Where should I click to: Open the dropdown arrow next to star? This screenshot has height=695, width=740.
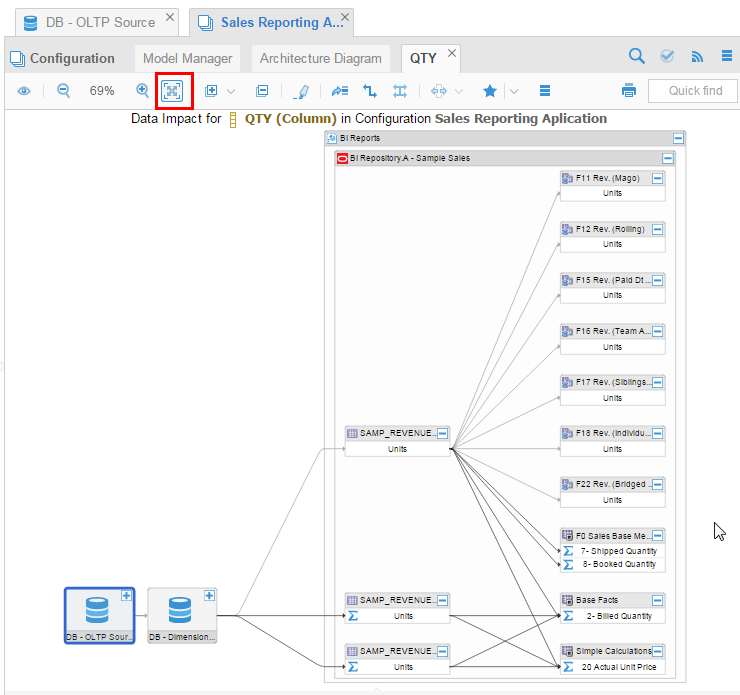point(514,91)
